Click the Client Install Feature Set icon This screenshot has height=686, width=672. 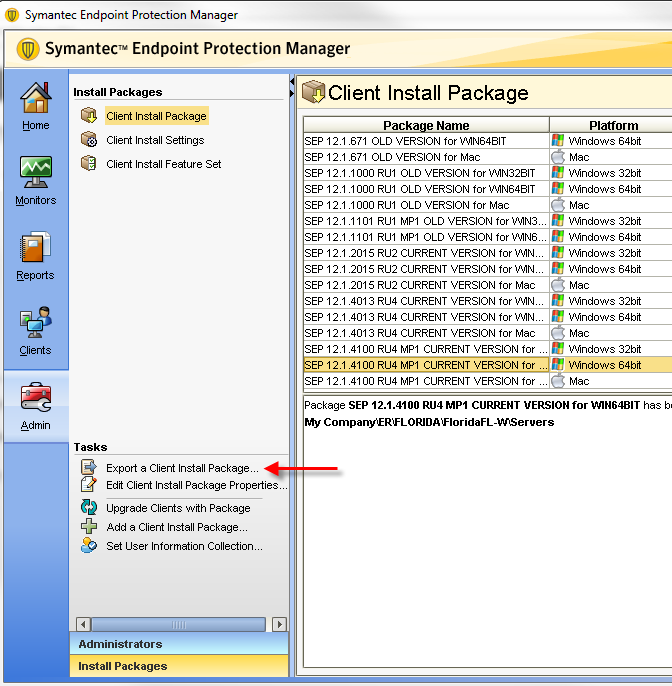89,164
